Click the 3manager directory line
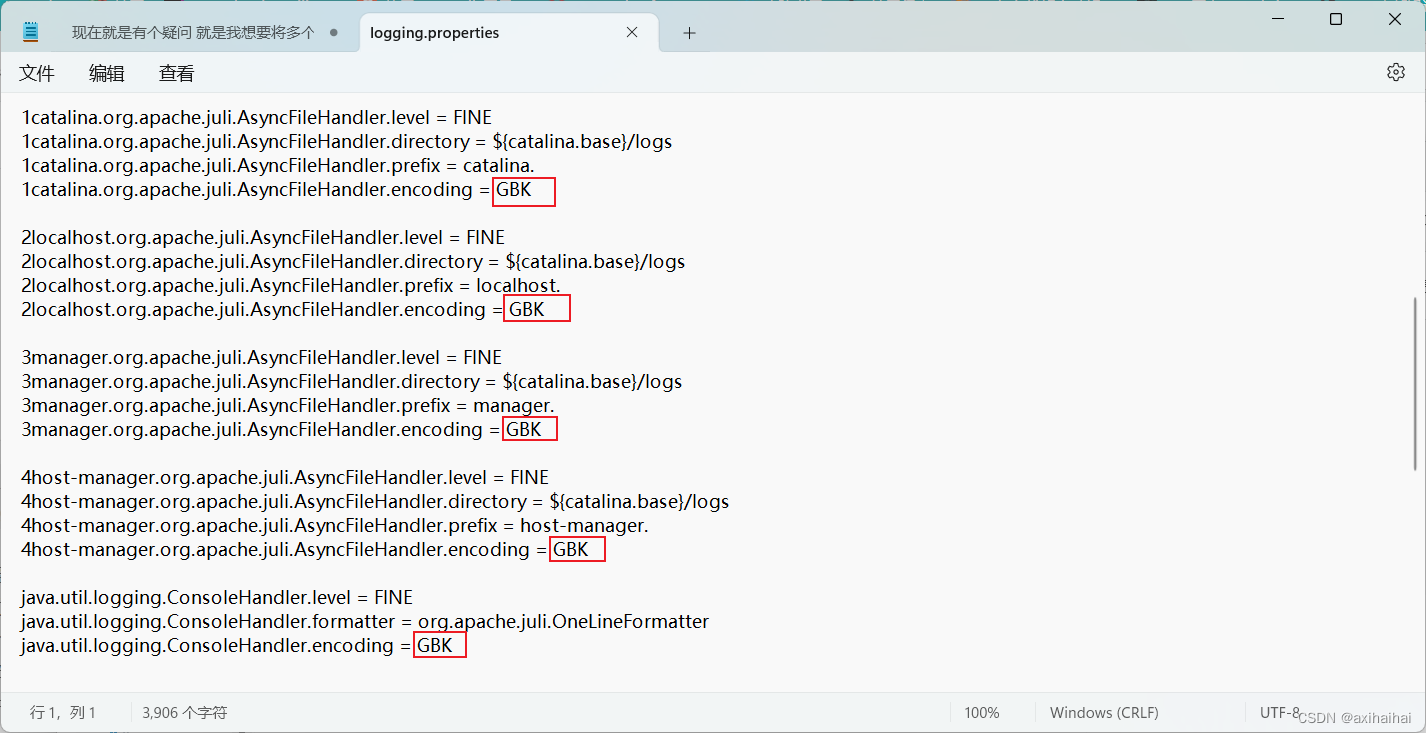The image size is (1426, 733). tap(351, 381)
